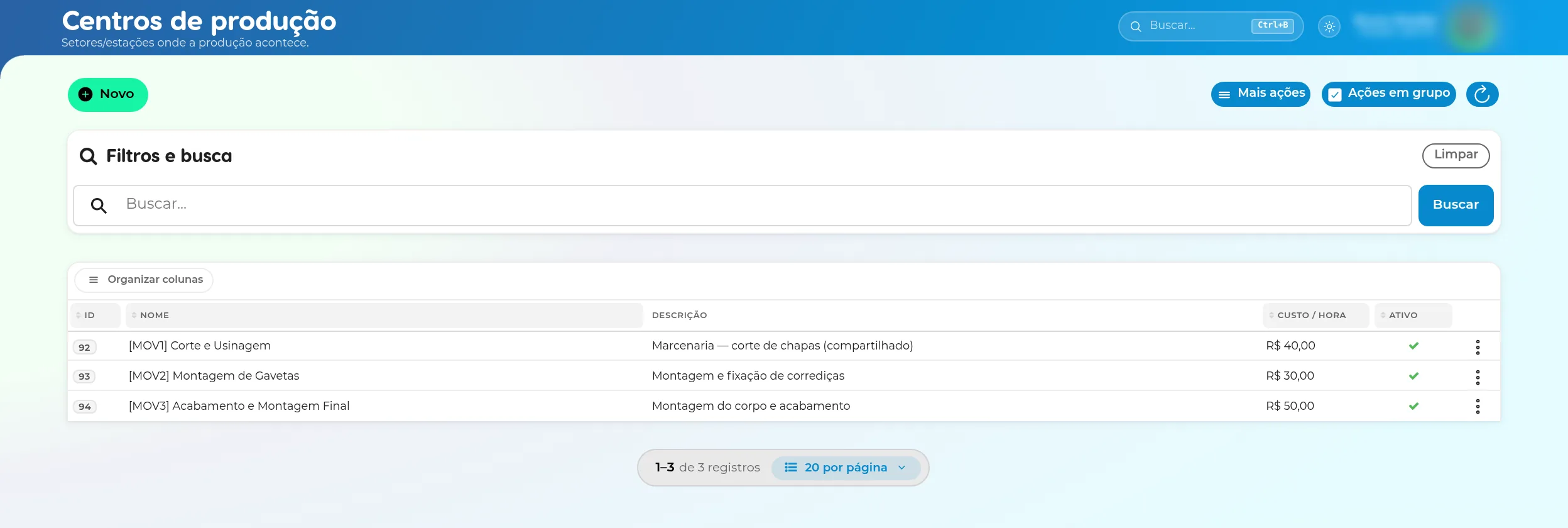
Task: Sort table by Ativo column
Action: pyautogui.click(x=1413, y=316)
